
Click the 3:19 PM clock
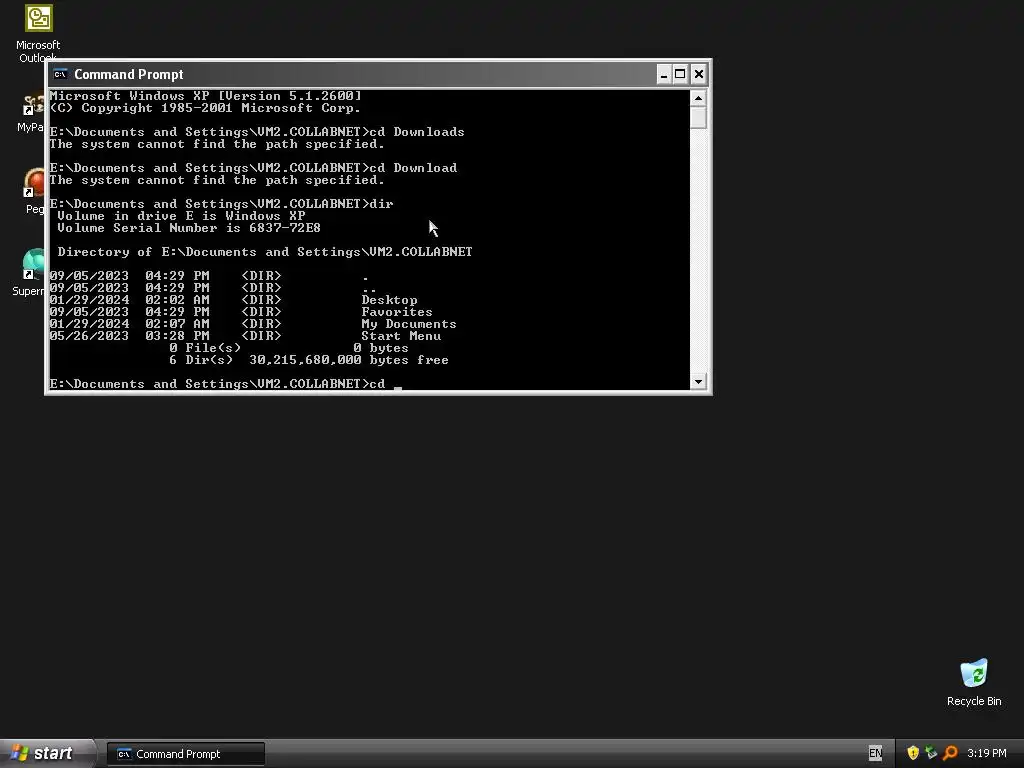[x=986, y=753]
